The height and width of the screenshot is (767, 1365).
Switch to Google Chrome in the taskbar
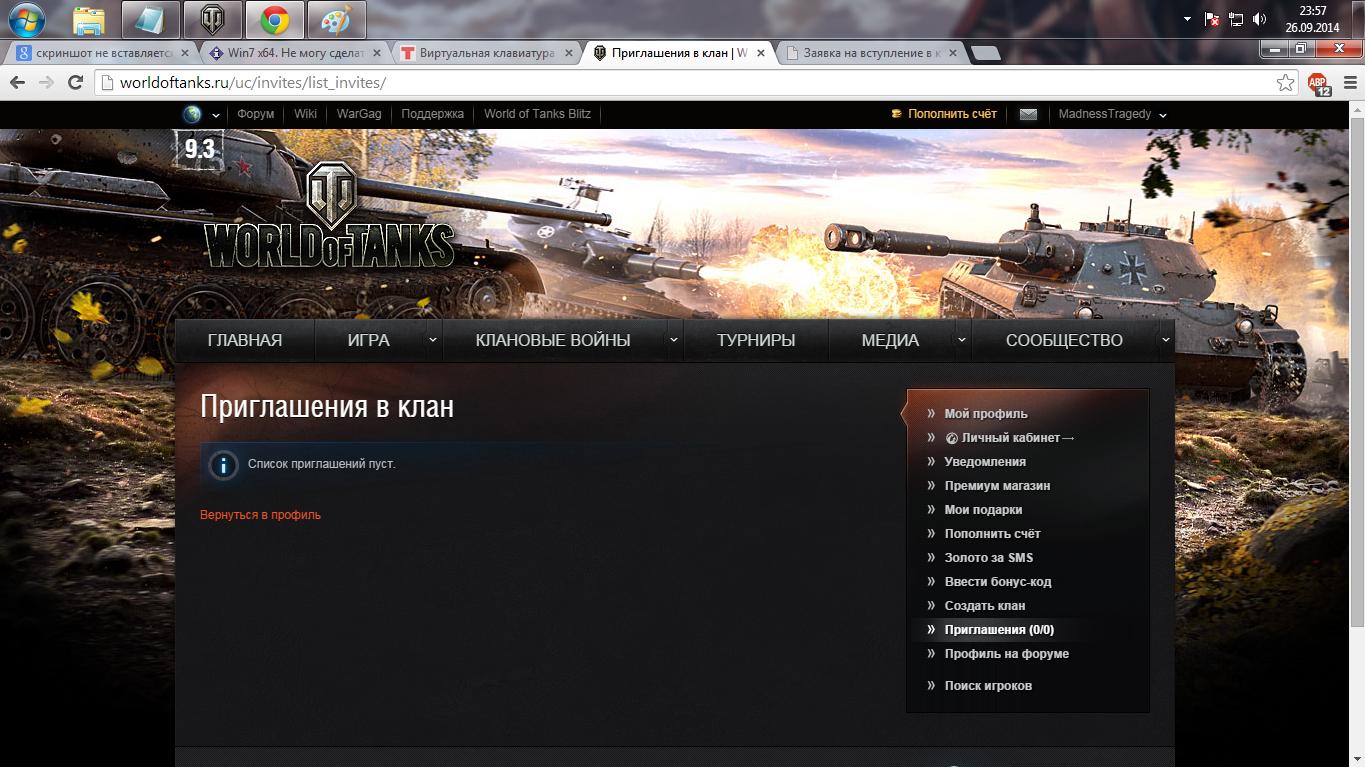click(x=275, y=19)
